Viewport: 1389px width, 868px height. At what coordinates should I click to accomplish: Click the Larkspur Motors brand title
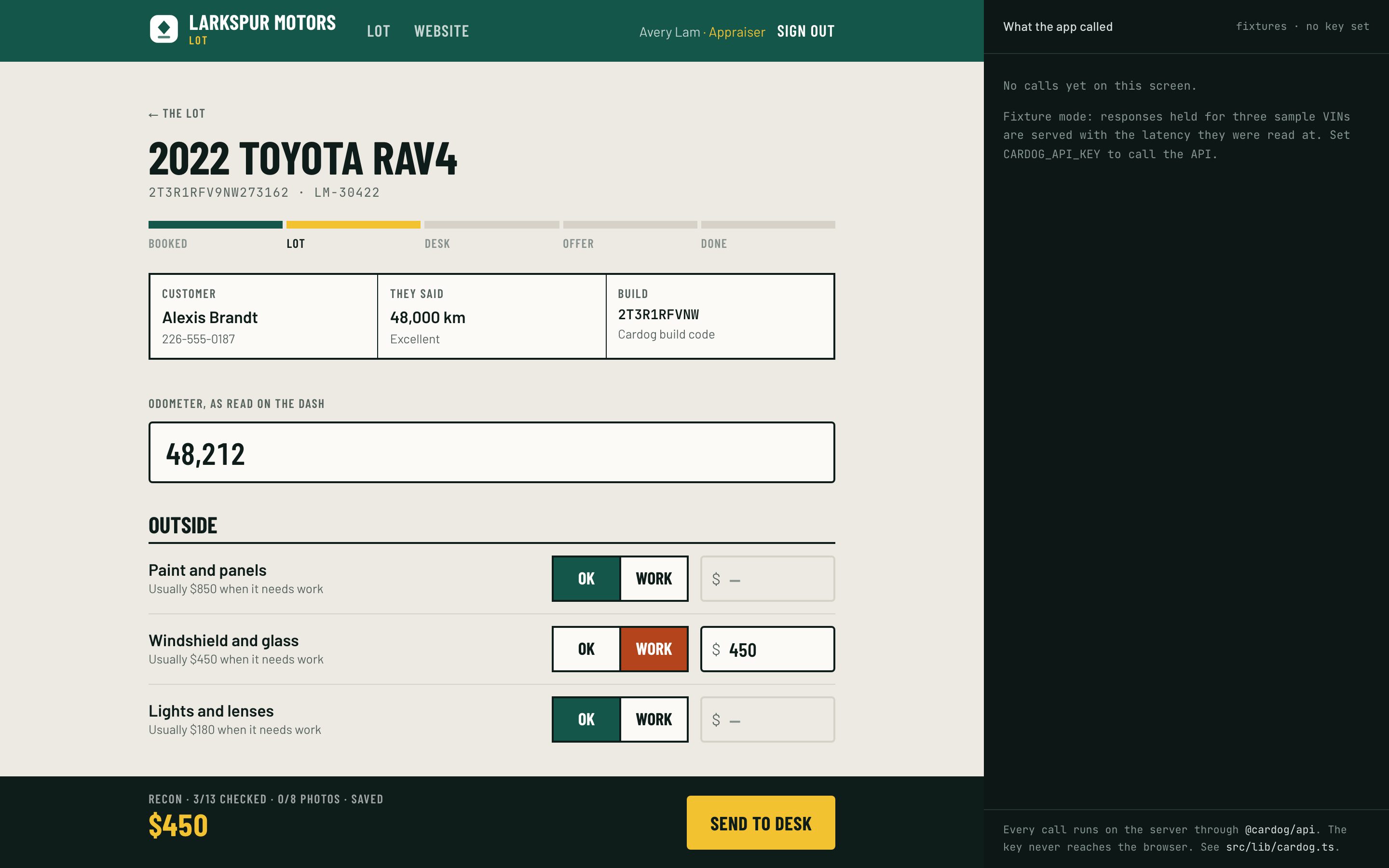pyautogui.click(x=262, y=23)
